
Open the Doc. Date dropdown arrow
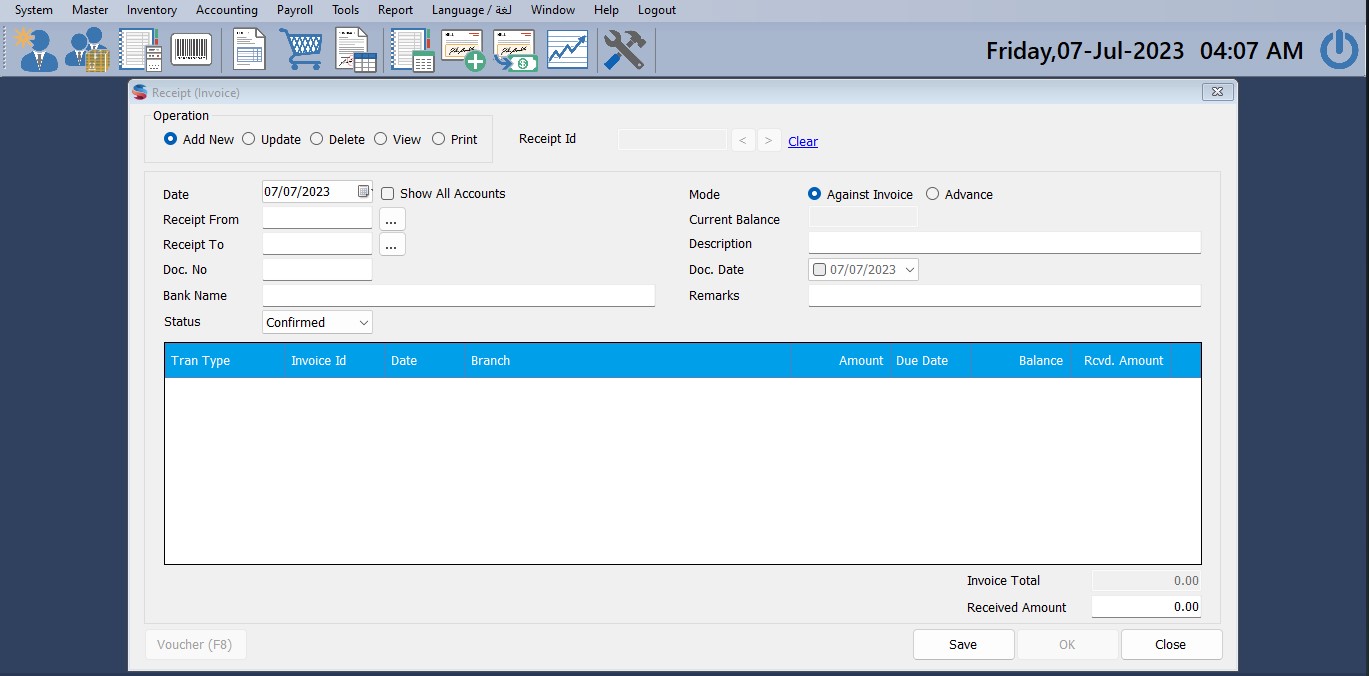click(x=908, y=270)
